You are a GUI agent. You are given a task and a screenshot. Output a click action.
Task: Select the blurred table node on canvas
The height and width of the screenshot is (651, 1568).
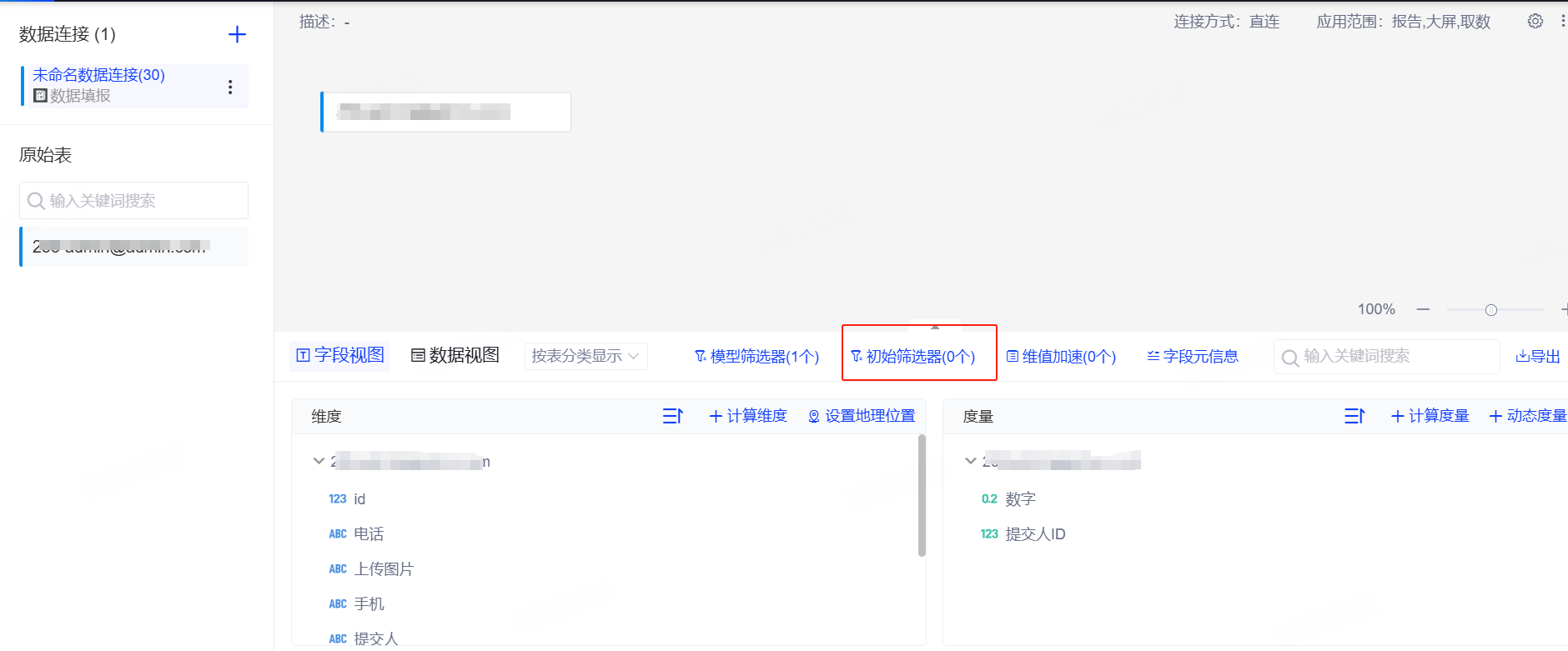445,112
